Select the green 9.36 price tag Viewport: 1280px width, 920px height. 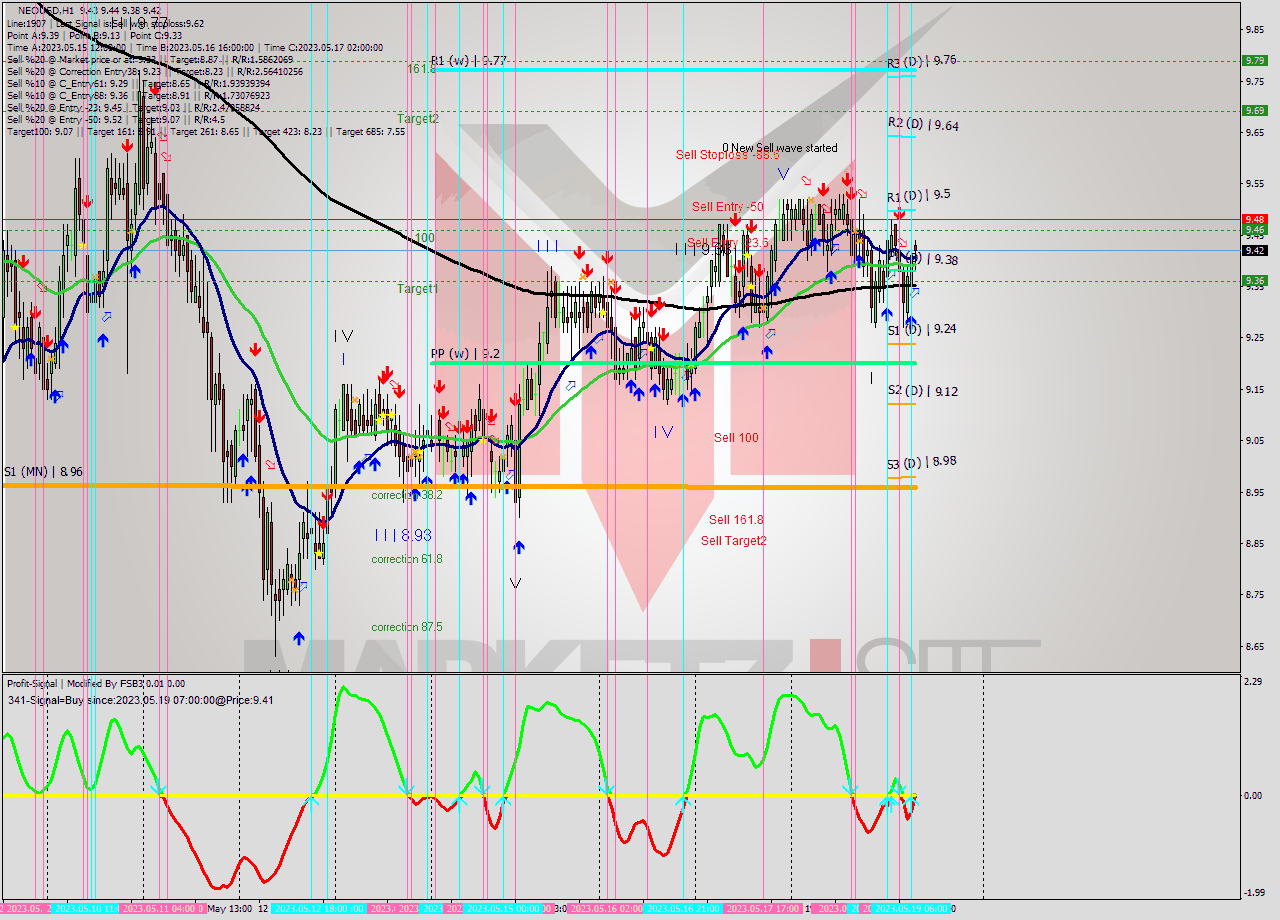(x=1255, y=281)
